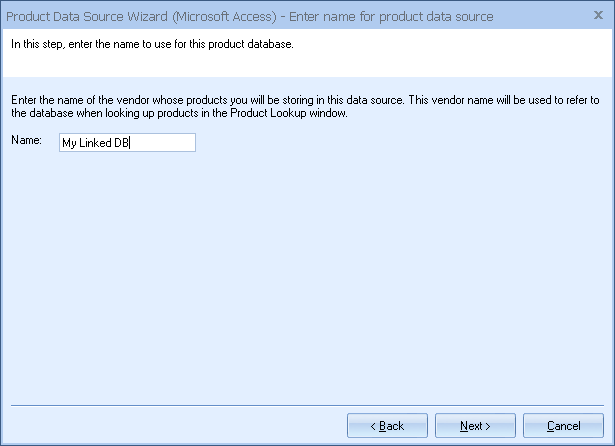This screenshot has width=615, height=446.
Task: Click the white header step description
Action: [152, 43]
